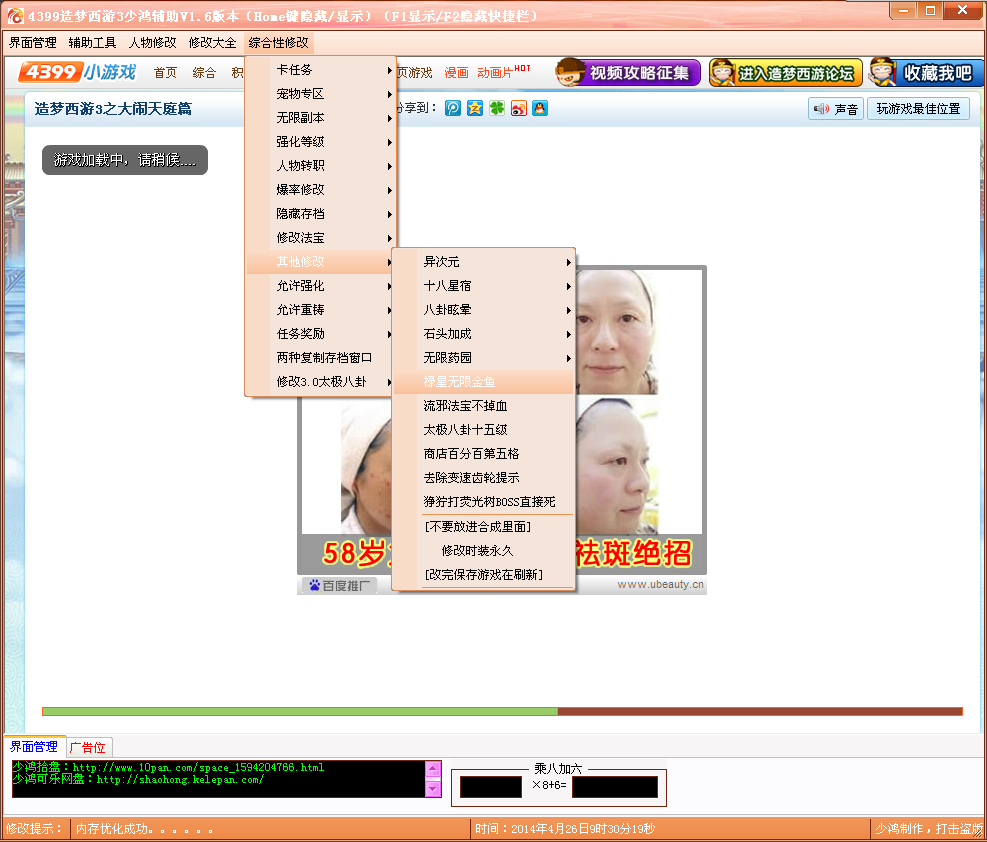Open the 动画片 HOT link
This screenshot has height=842, width=987.
(504, 72)
